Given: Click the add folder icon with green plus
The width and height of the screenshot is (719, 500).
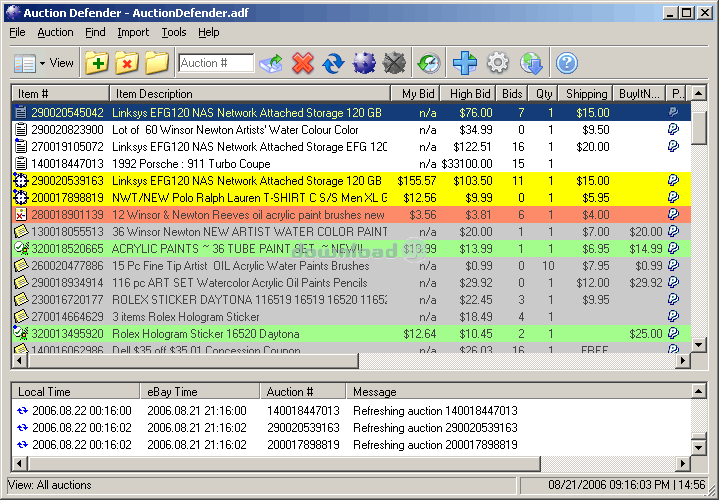Looking at the screenshot, I should click(97, 64).
